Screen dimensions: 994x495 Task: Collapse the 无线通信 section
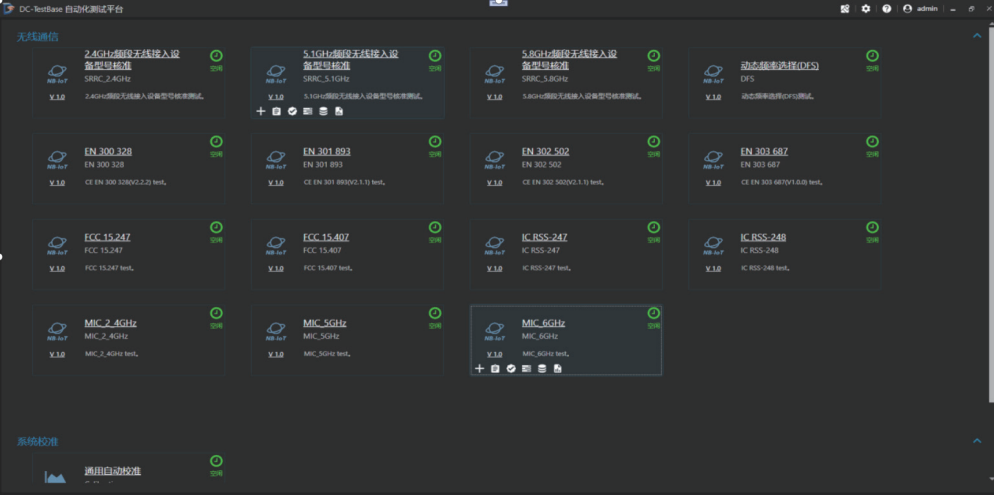click(x=976, y=36)
